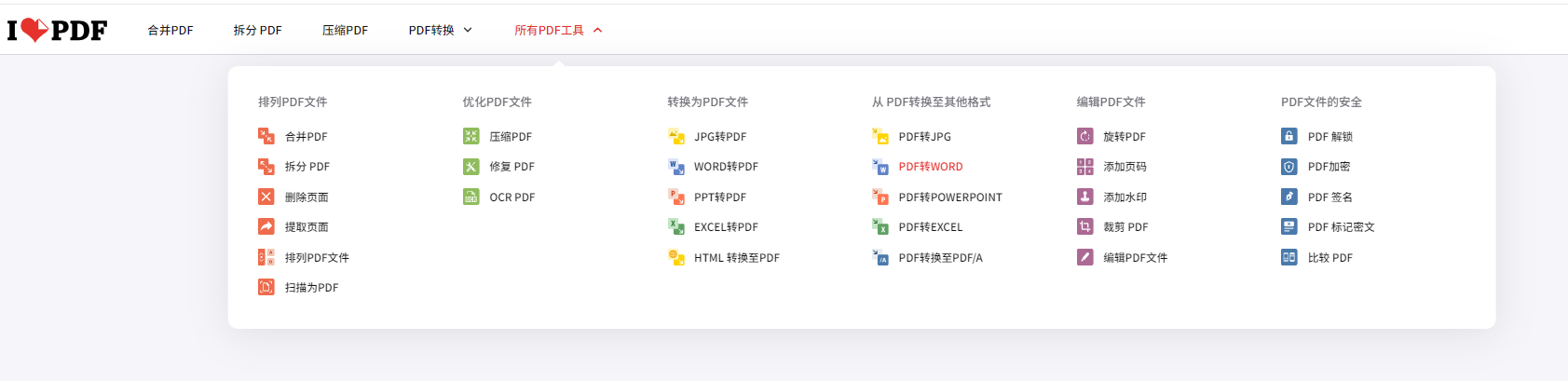Click the 删除页面 red X icon
The width and height of the screenshot is (1568, 381).
coord(266,197)
